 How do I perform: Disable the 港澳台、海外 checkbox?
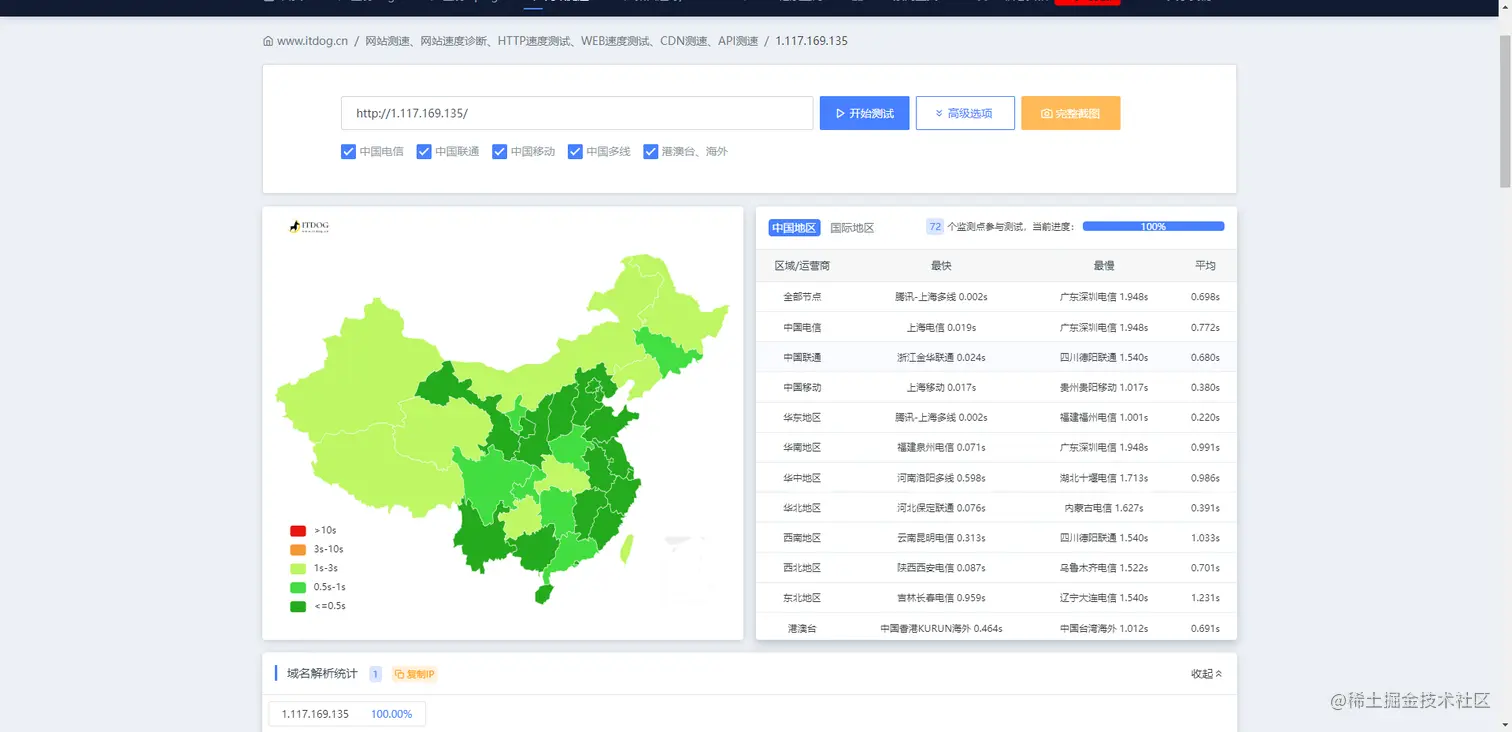click(651, 152)
